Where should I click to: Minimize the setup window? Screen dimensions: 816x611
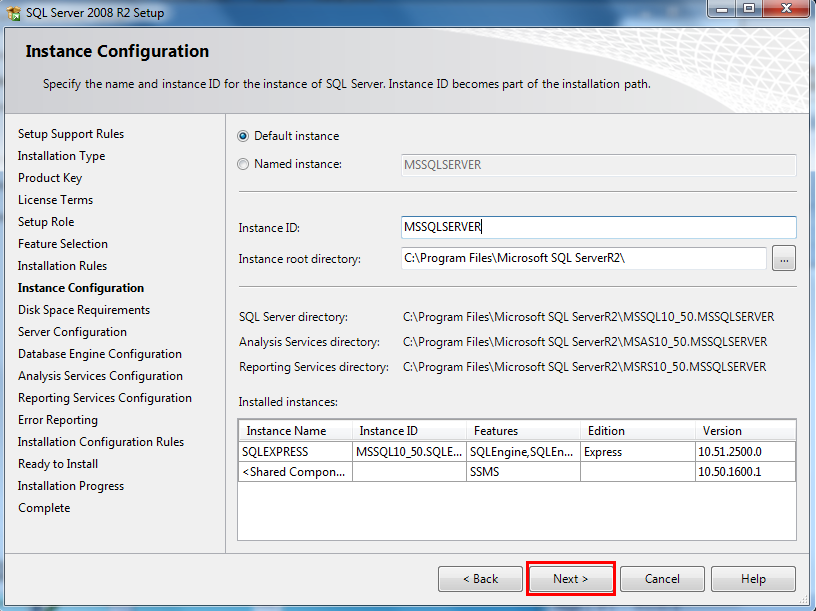coord(721,9)
